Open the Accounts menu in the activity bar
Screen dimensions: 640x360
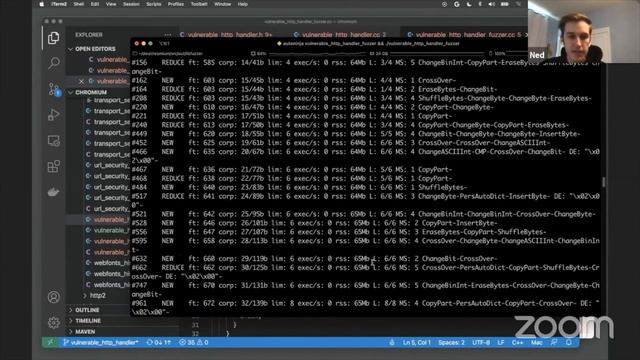[x=53, y=297]
